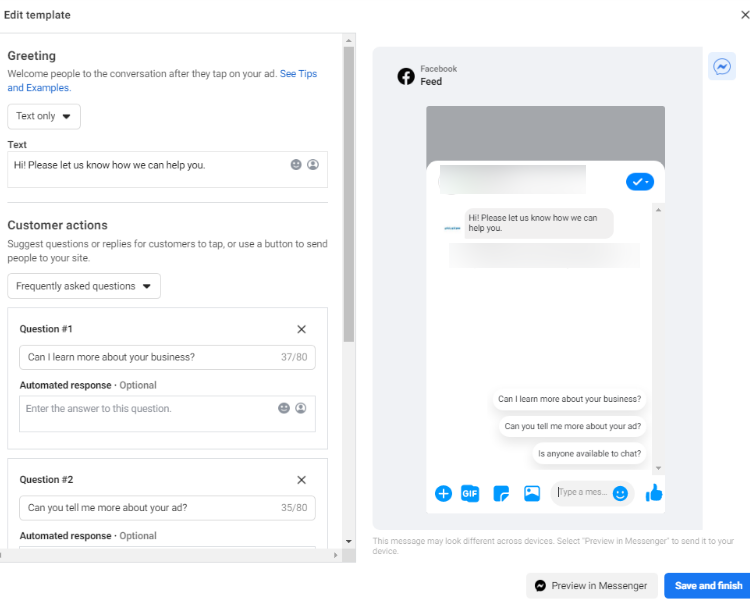Image resolution: width=750 pixels, height=604 pixels.
Task: Click the thumbs-up like icon in preview
Action: click(654, 493)
